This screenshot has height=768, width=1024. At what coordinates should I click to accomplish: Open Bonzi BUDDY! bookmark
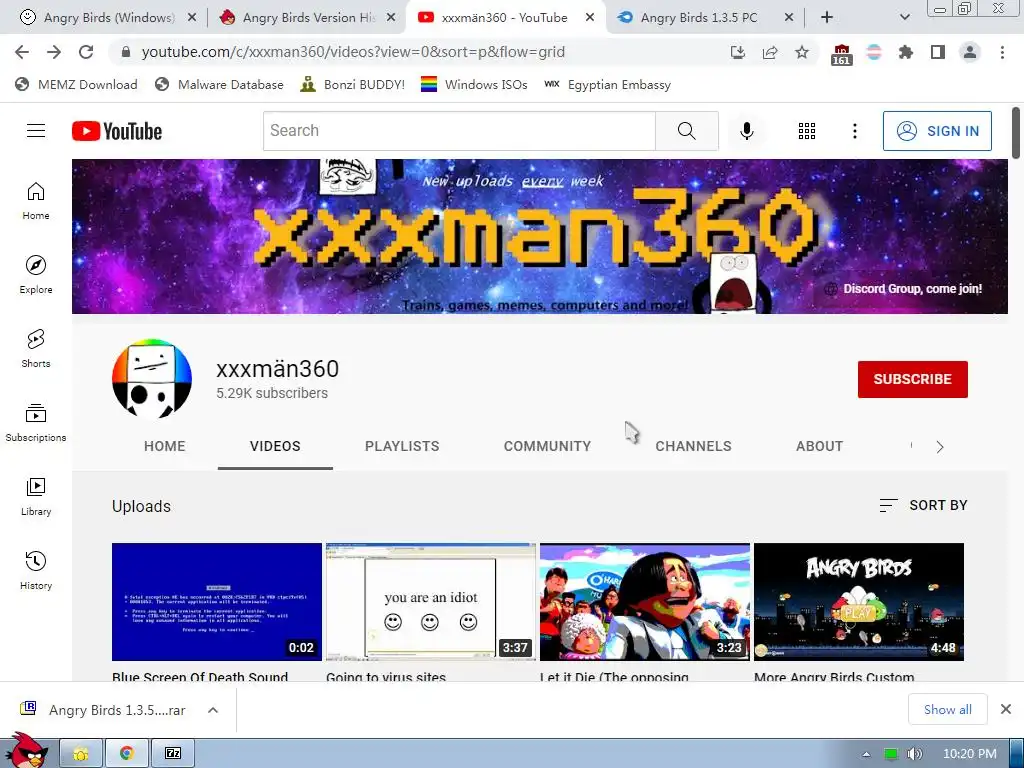pos(353,84)
